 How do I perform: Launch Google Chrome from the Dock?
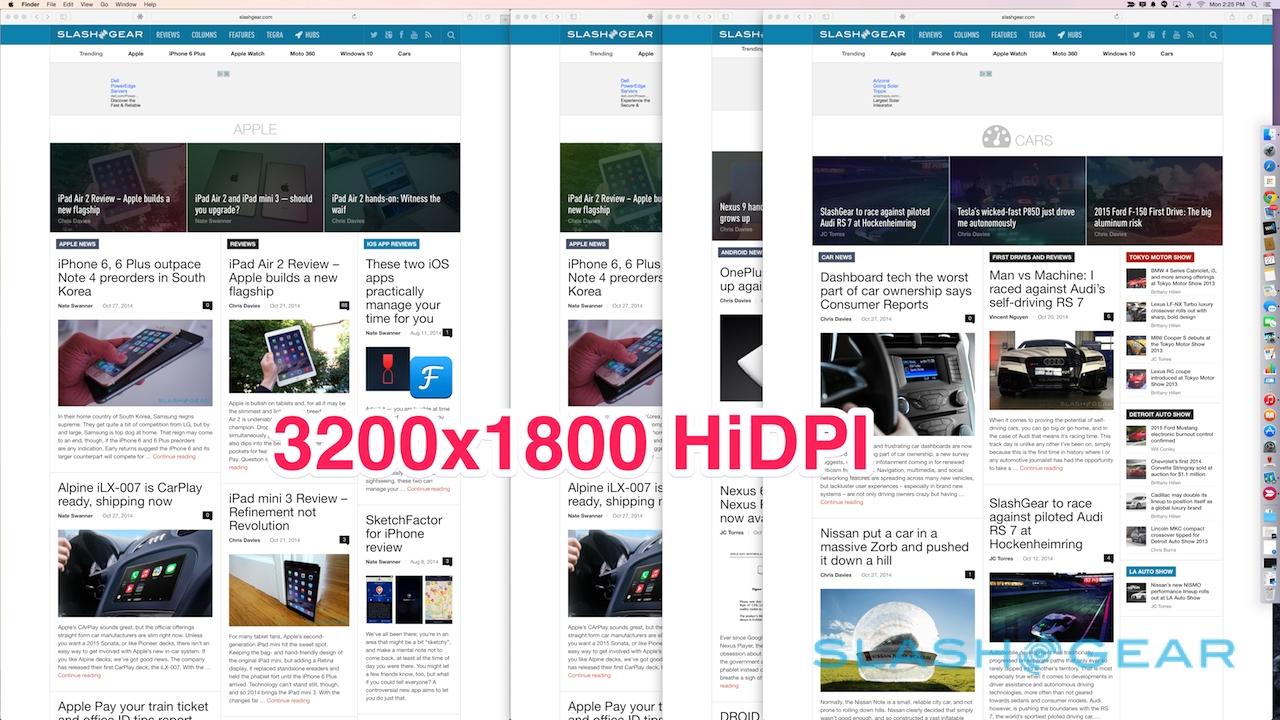[x=1269, y=197]
